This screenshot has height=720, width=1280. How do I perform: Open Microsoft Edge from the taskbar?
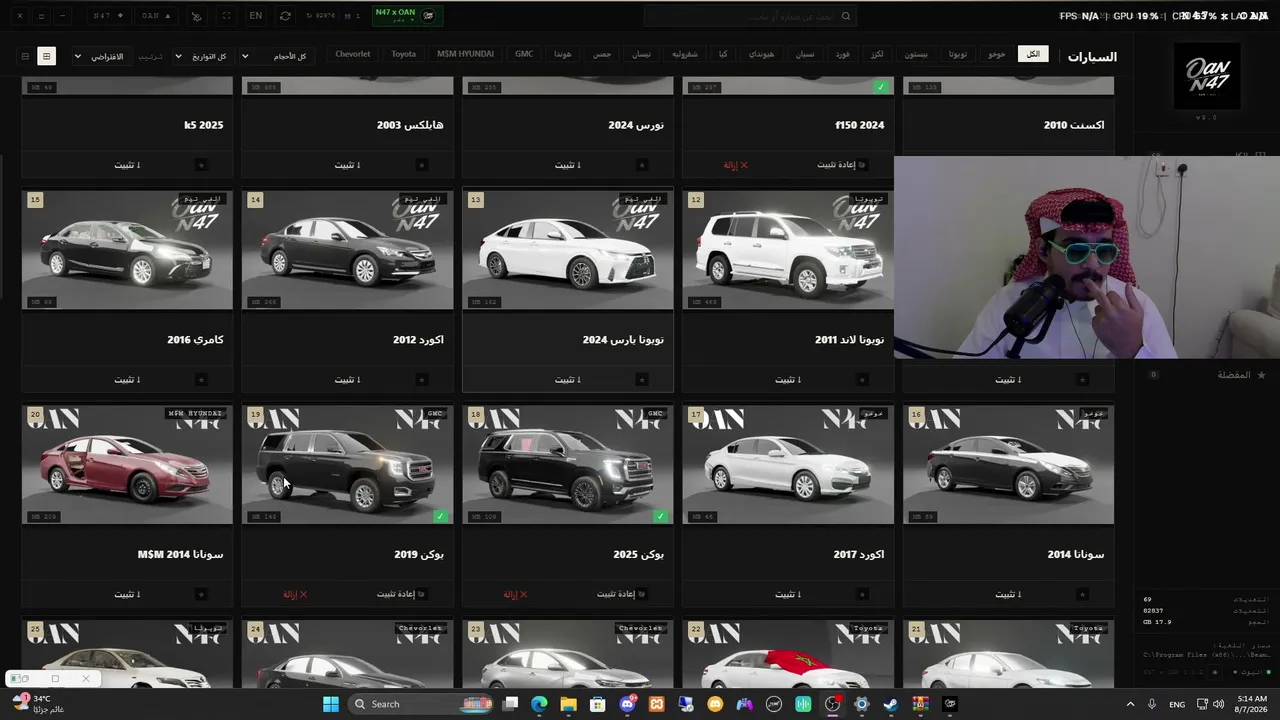(x=539, y=704)
